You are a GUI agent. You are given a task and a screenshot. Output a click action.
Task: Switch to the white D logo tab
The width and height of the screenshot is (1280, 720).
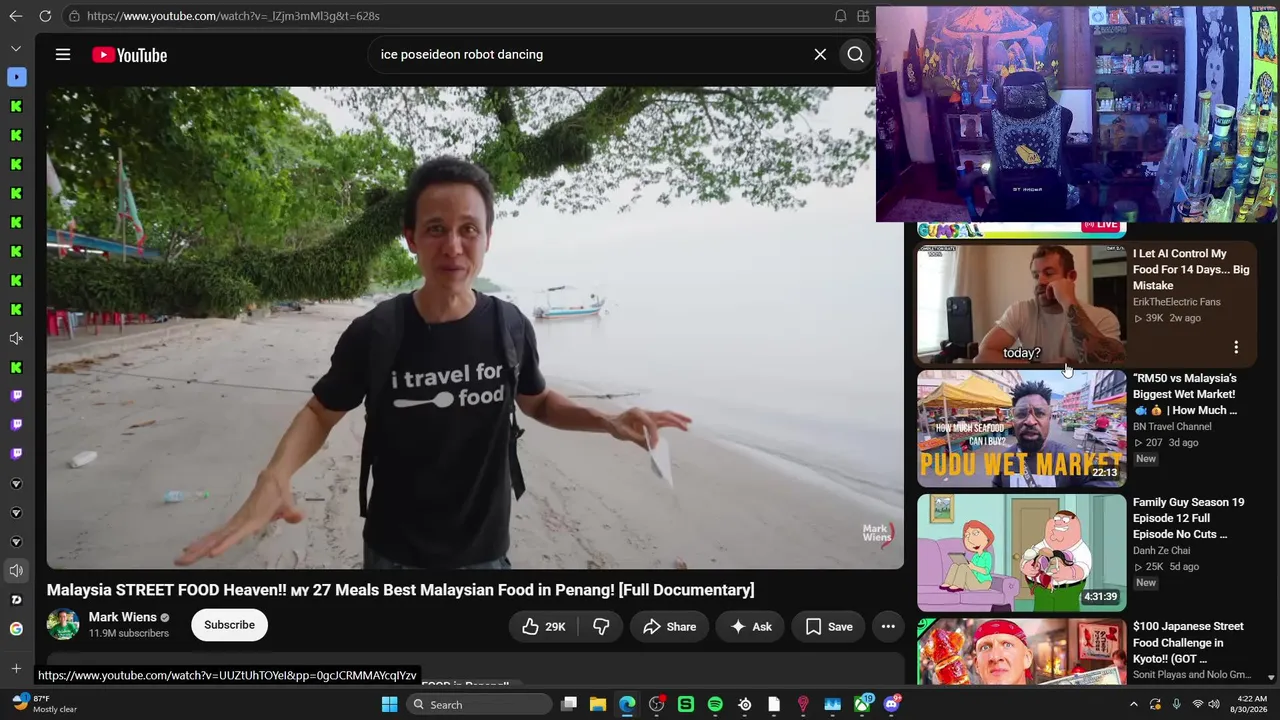[16, 600]
